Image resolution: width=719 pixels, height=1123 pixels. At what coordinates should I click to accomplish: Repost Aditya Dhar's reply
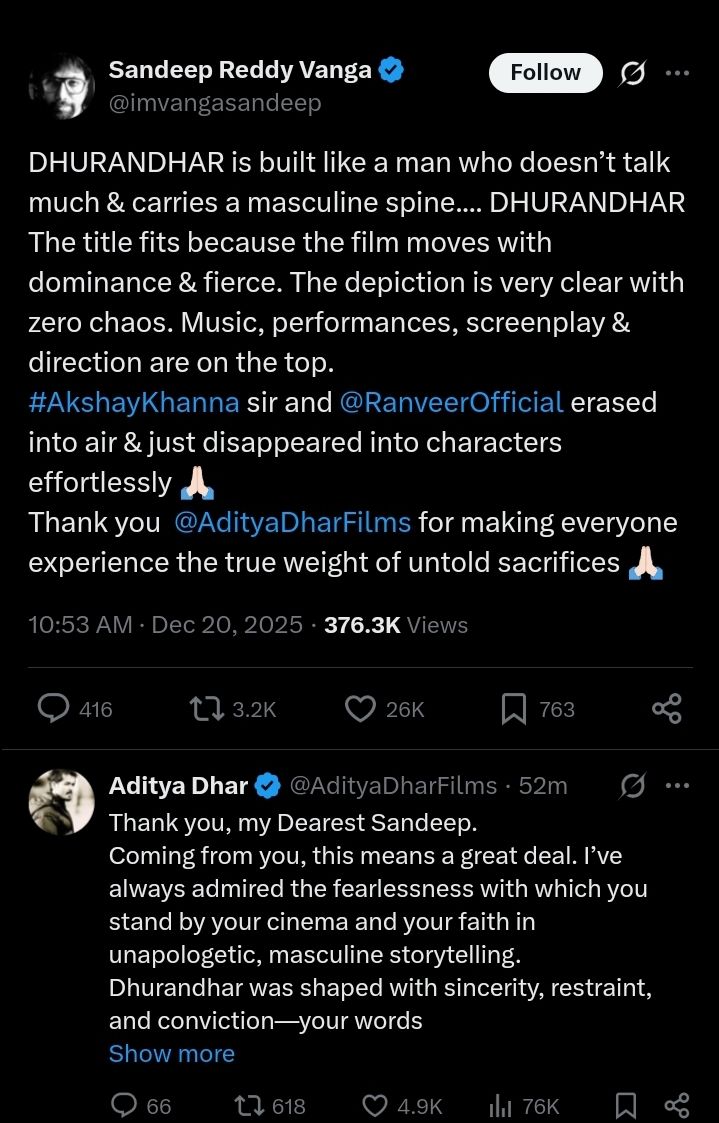248,1105
